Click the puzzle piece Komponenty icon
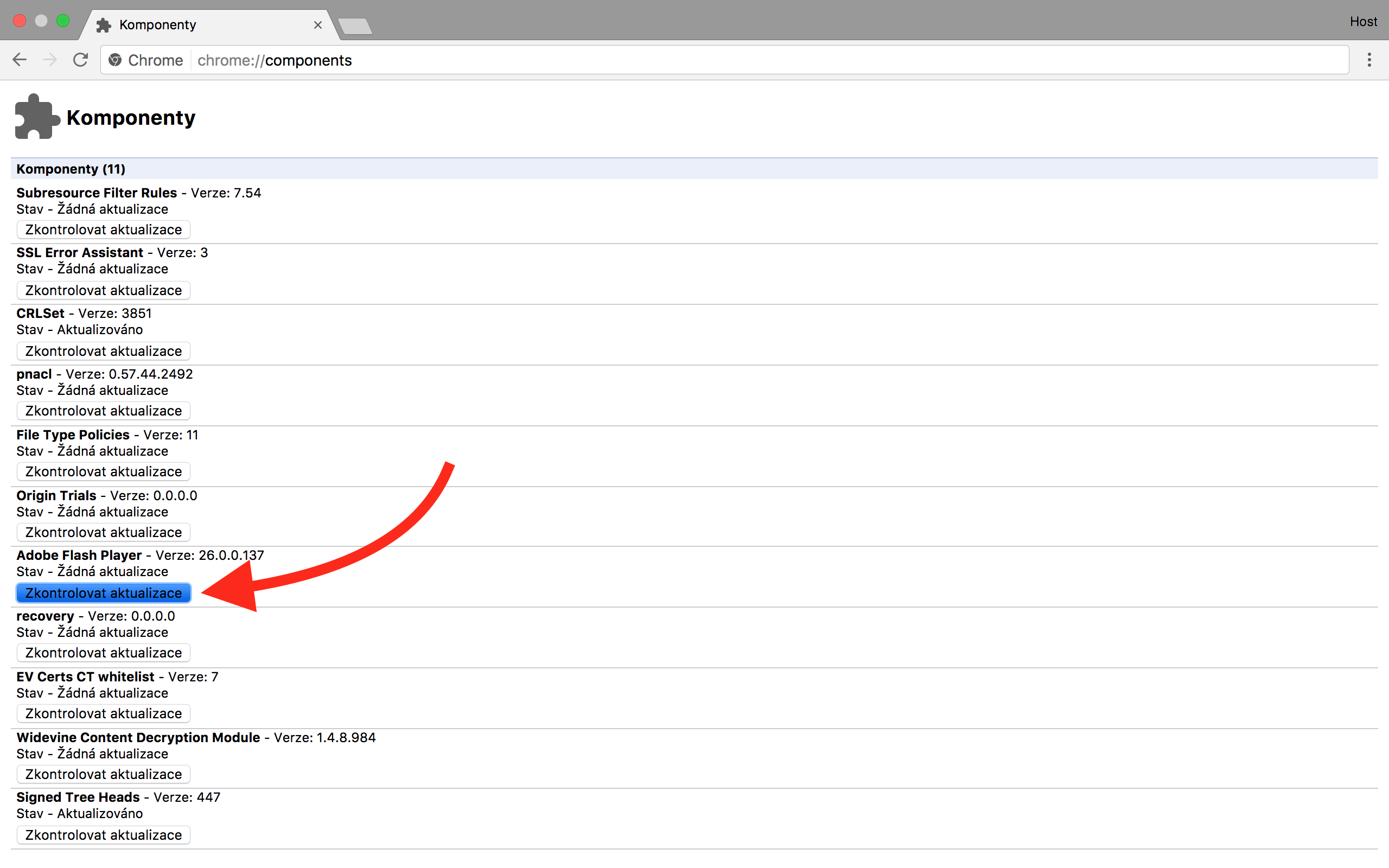This screenshot has height=868, width=1389. tap(35, 117)
